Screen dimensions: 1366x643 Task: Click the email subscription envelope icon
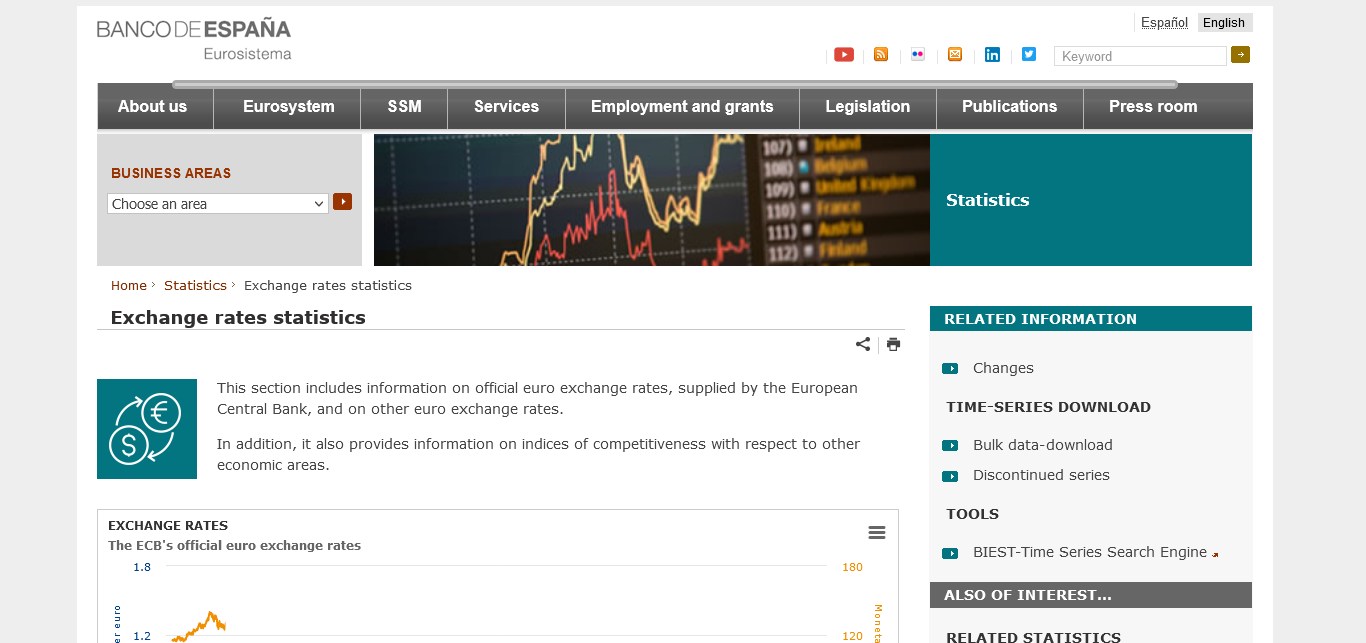point(955,55)
